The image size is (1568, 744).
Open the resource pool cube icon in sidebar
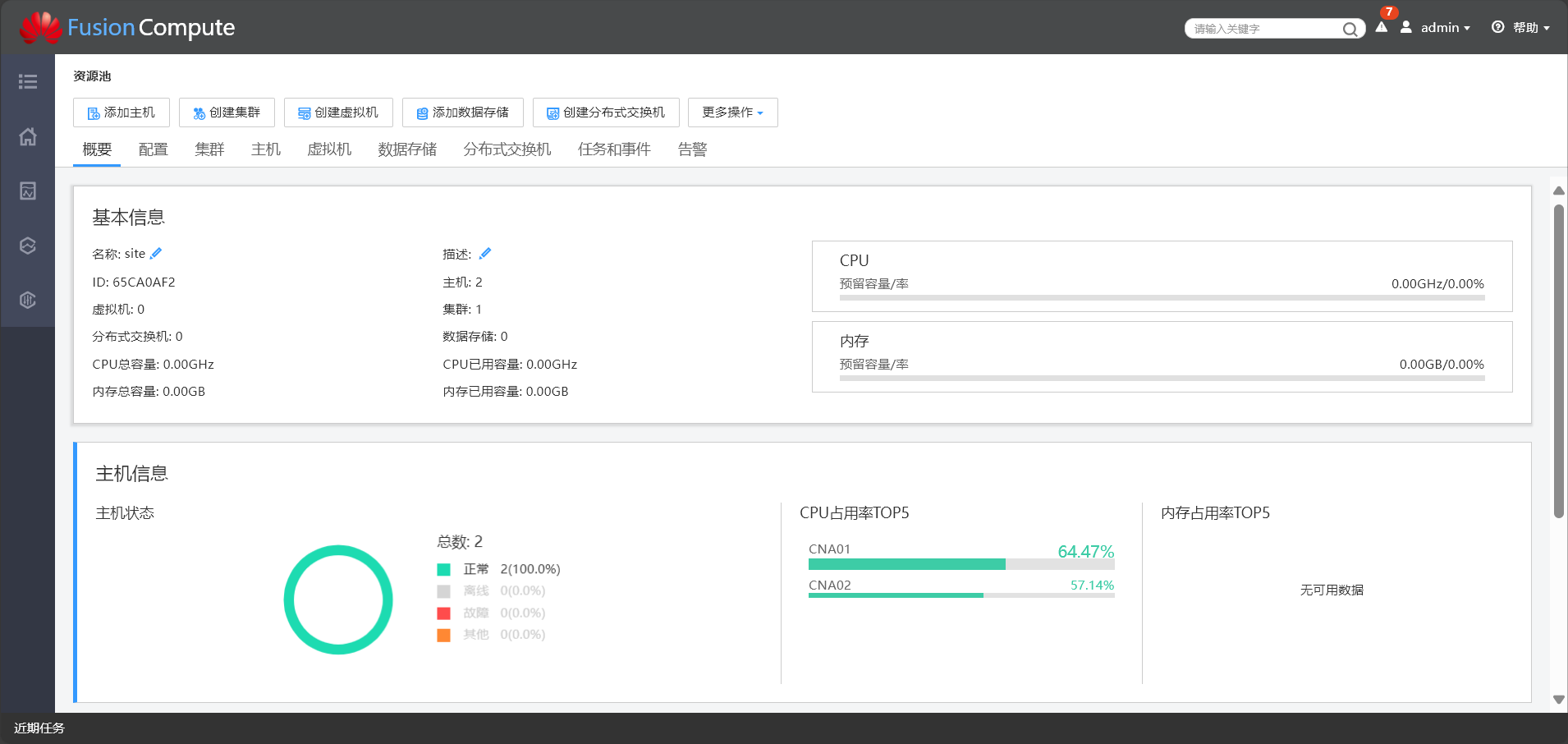28,246
